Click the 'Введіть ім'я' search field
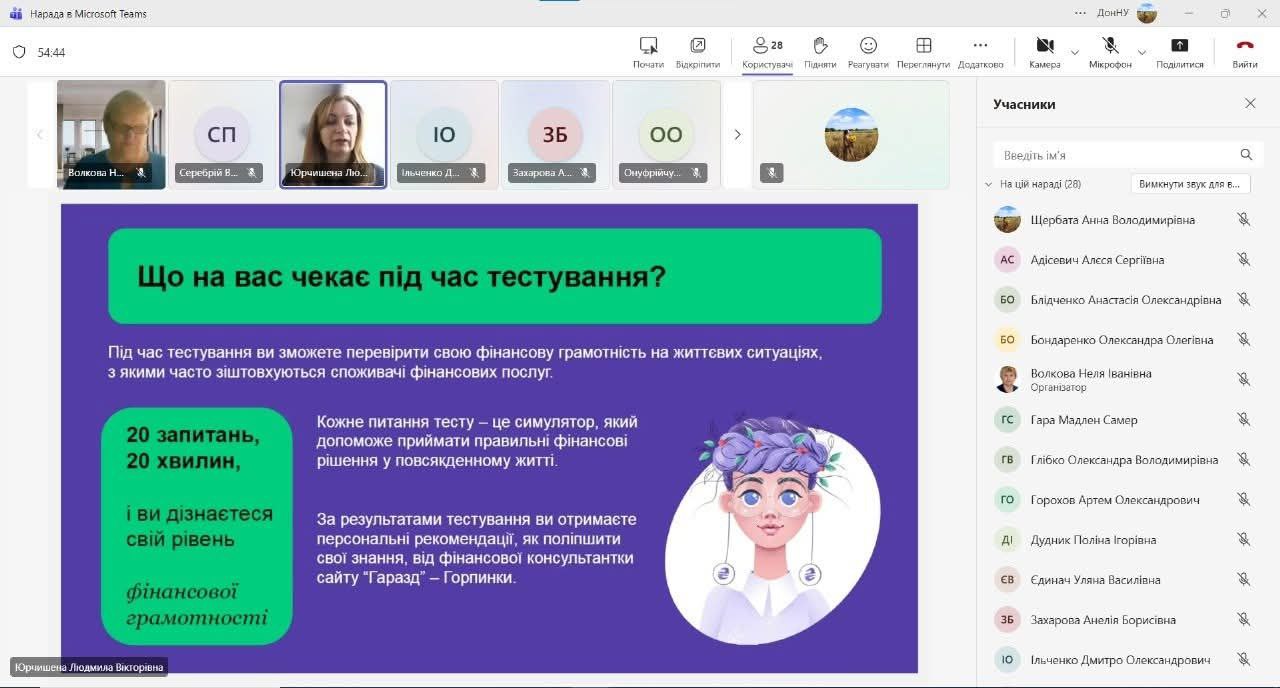The height and width of the screenshot is (688, 1280). (1115, 155)
